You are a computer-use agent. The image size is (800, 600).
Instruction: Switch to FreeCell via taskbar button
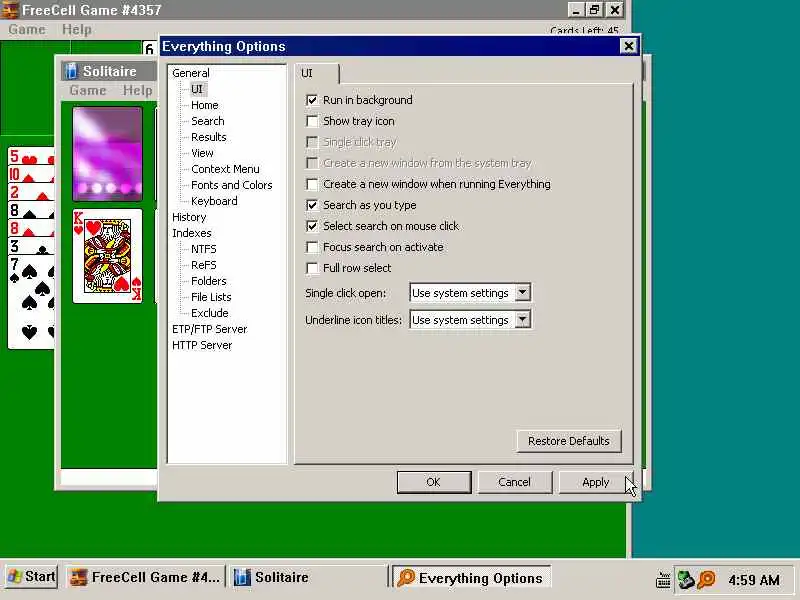(145, 577)
